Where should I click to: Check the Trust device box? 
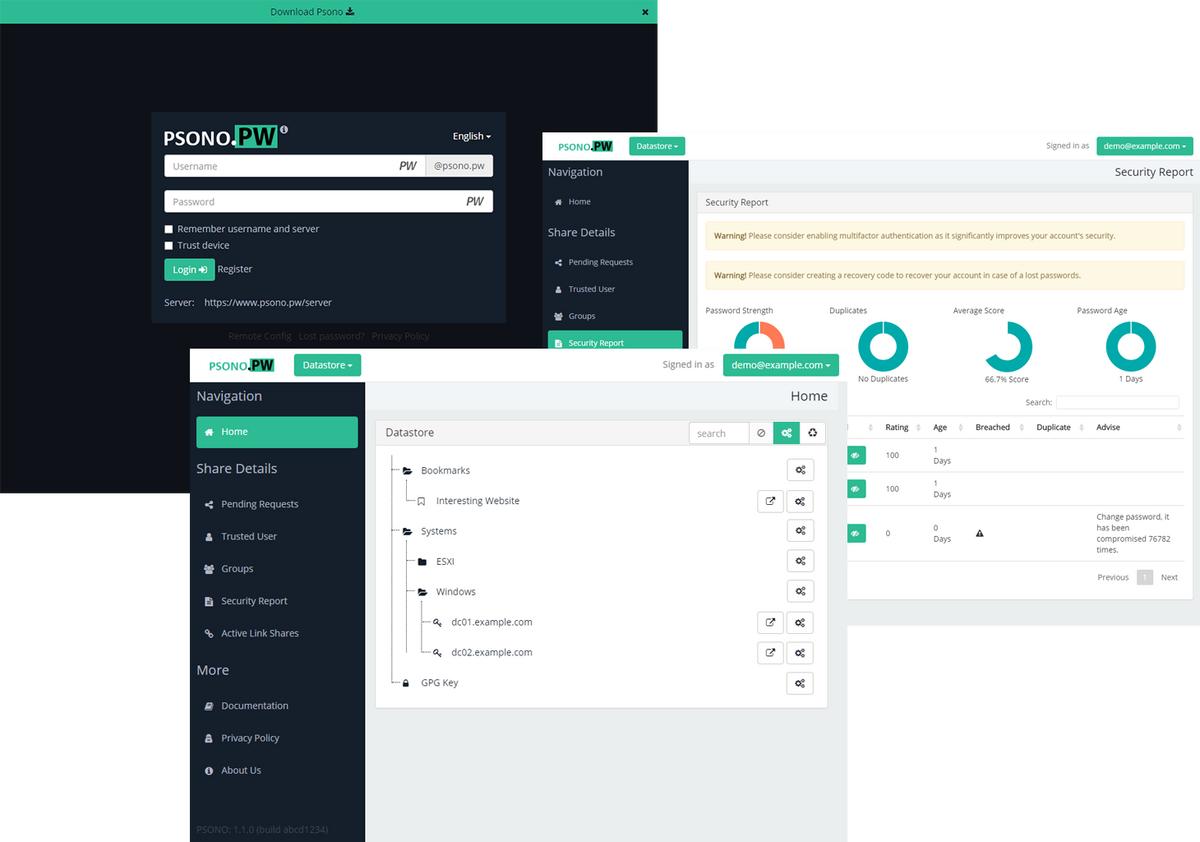pyautogui.click(x=169, y=245)
